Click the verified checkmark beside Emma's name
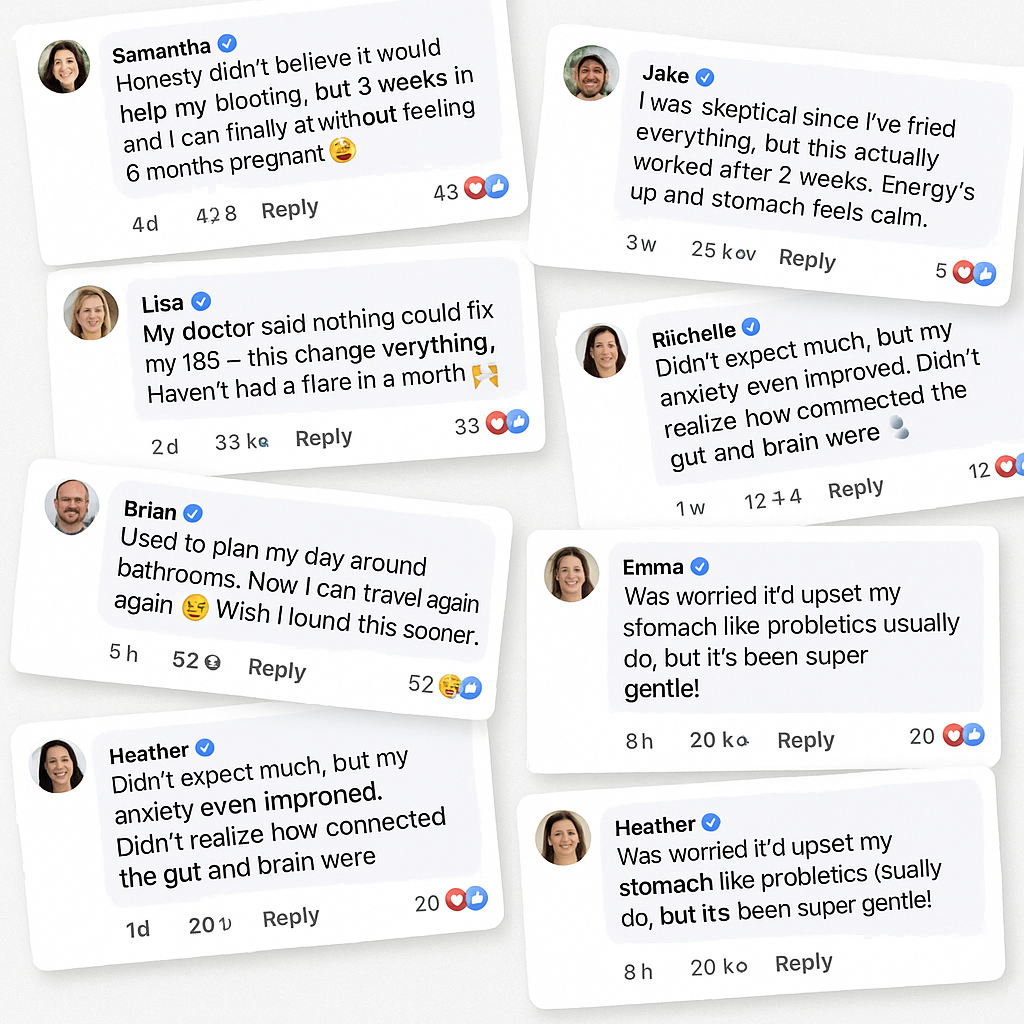 coord(700,567)
